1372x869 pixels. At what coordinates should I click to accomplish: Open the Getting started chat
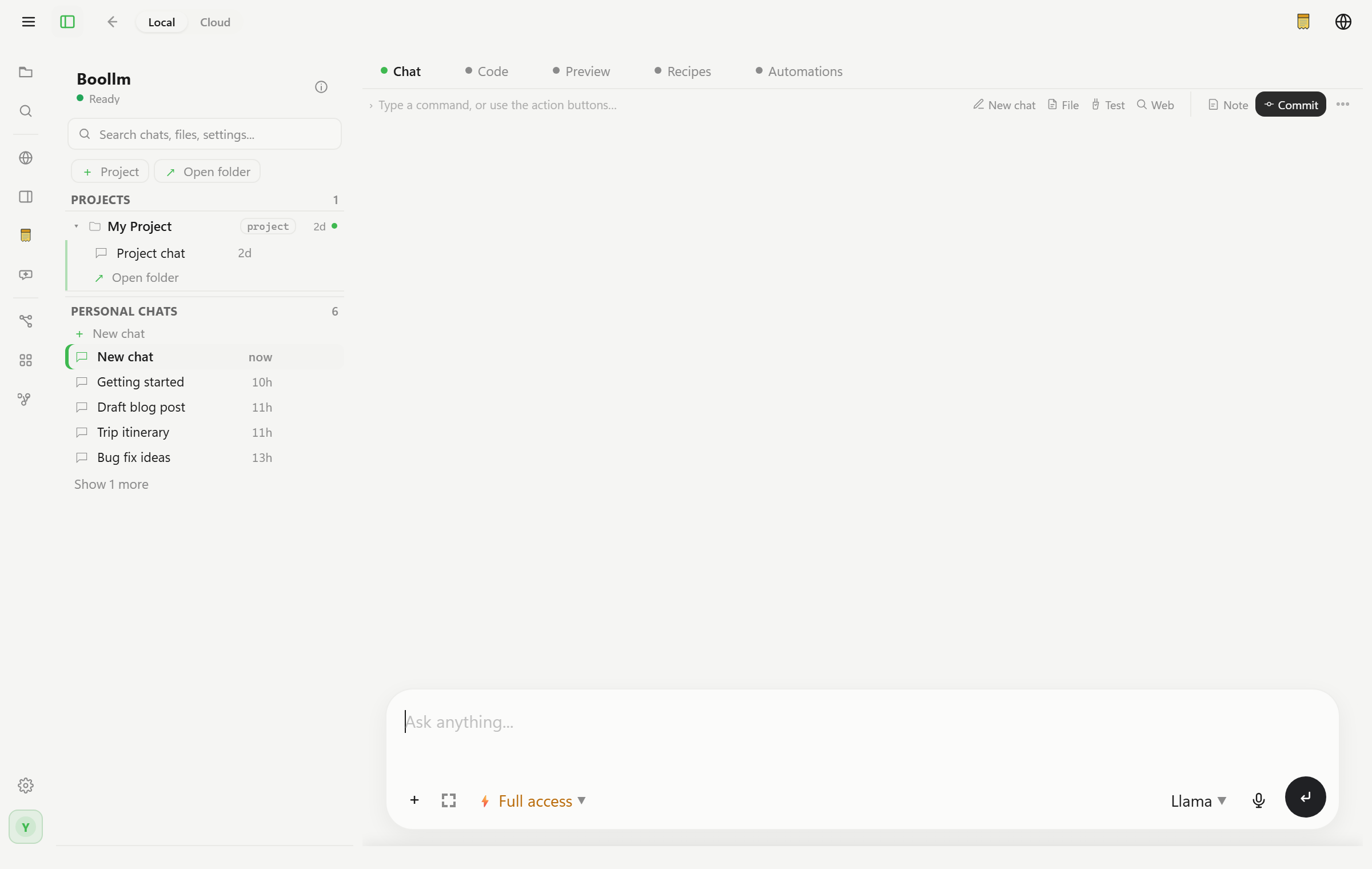click(x=205, y=382)
